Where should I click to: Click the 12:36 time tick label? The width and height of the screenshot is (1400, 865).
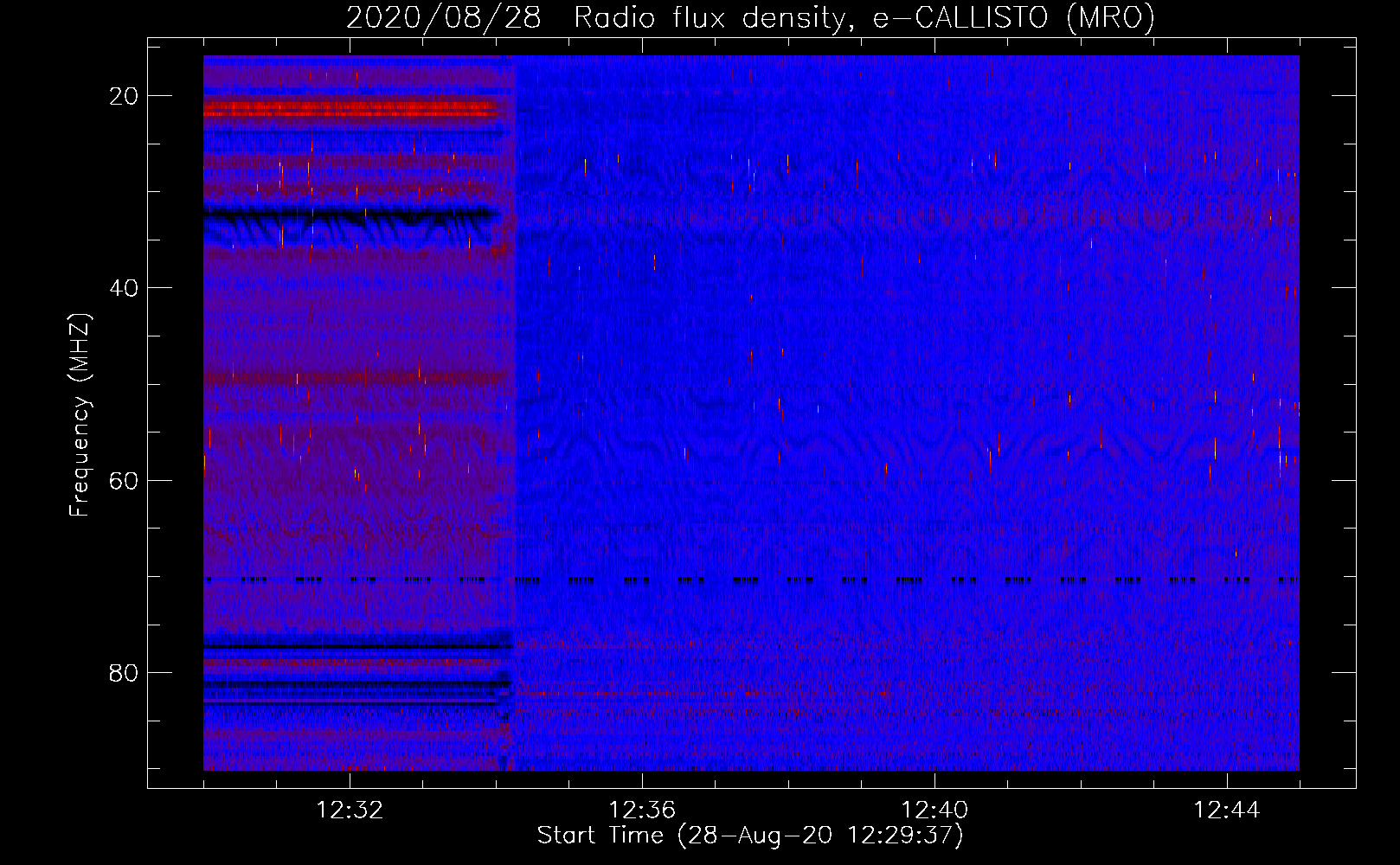coord(642,811)
